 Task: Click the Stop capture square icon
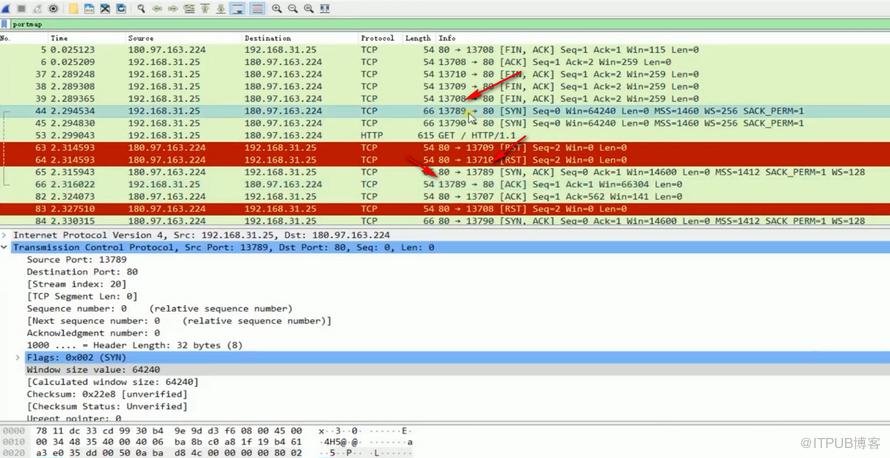[x=22, y=9]
